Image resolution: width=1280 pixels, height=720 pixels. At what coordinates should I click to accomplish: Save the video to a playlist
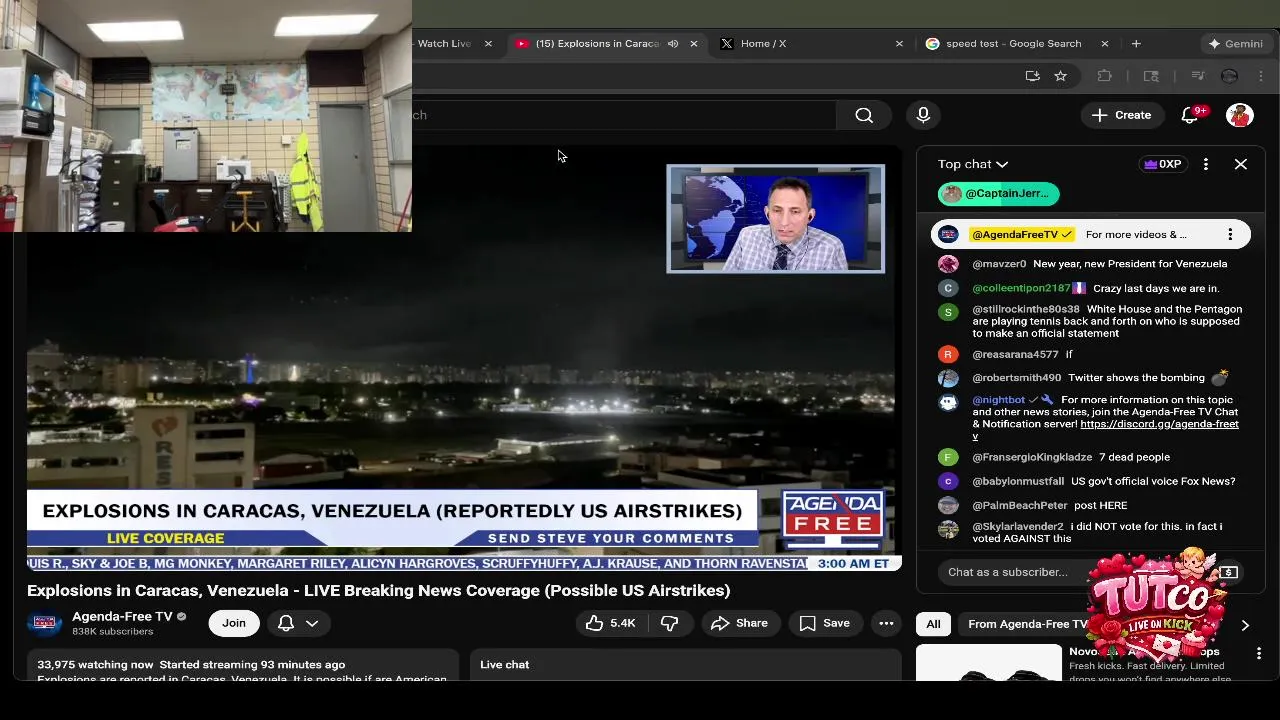[825, 623]
